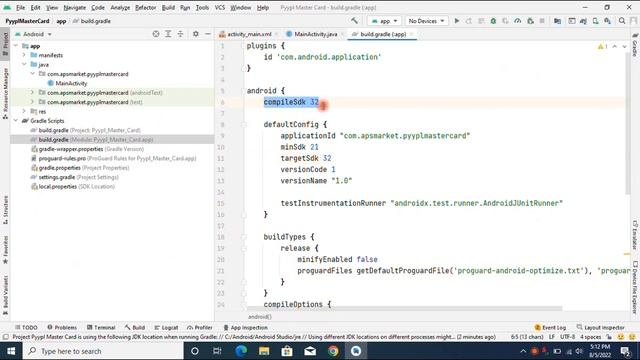The width and height of the screenshot is (640, 360).
Task: Expand the androidTest package node
Action: click(33, 93)
